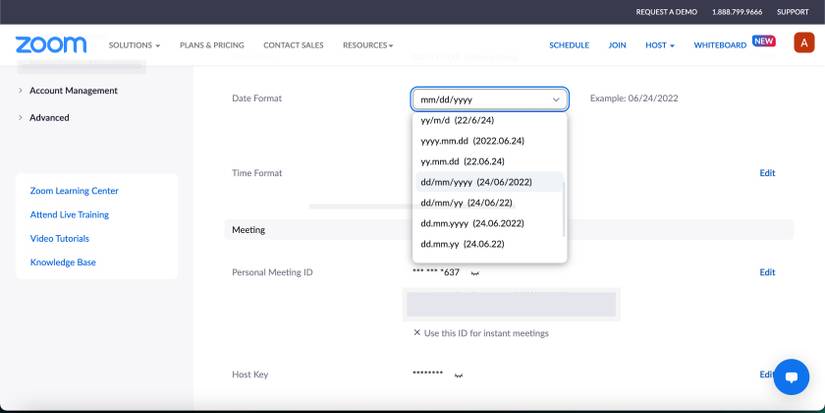Click the Host Key label
Screen dimensions: 825x413
tap(250, 375)
